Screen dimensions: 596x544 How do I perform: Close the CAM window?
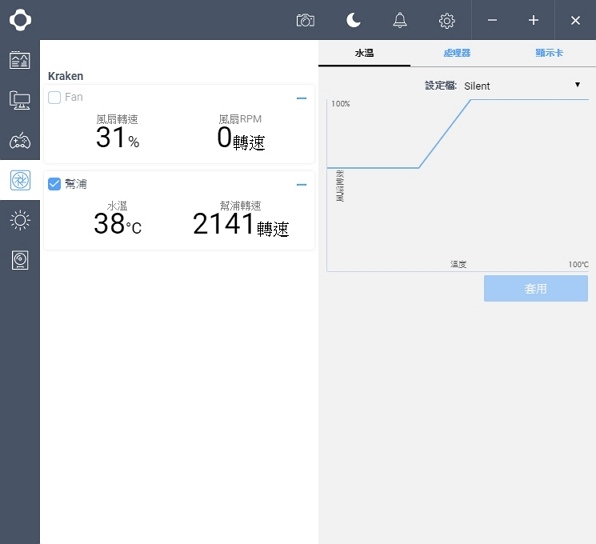575,20
